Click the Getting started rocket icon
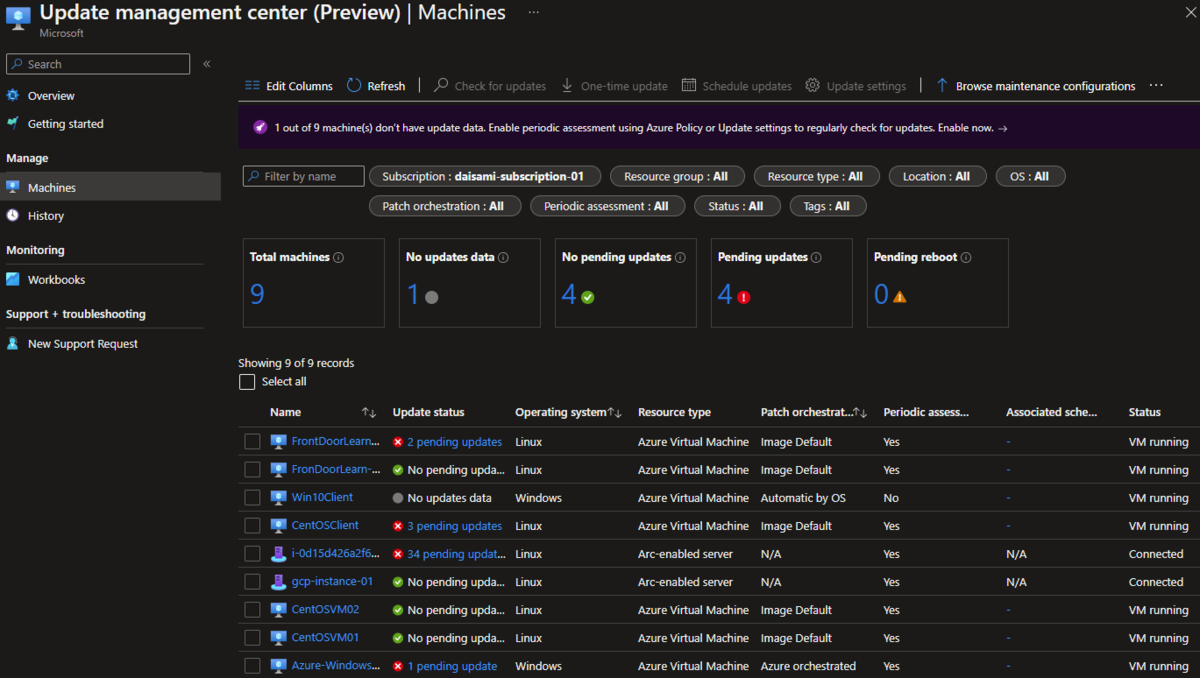Viewport: 1200px width, 678px height. 13,124
